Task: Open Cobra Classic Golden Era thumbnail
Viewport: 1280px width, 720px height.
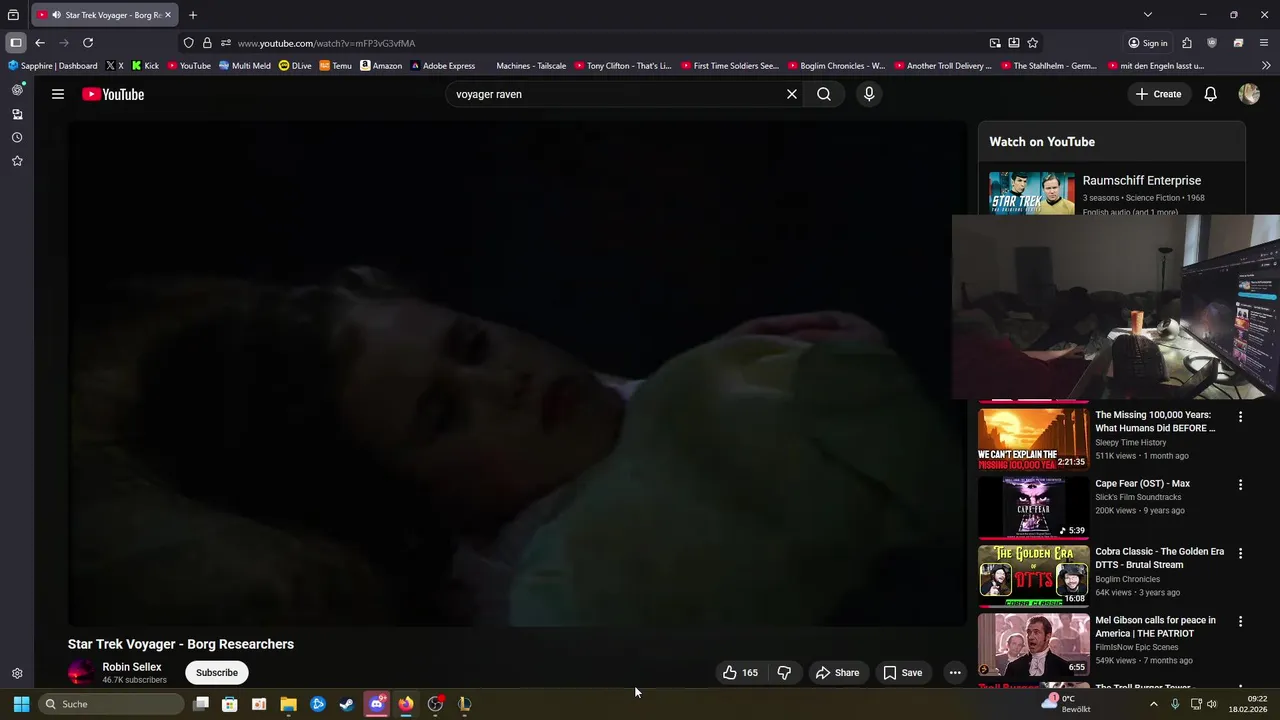Action: tap(1033, 575)
